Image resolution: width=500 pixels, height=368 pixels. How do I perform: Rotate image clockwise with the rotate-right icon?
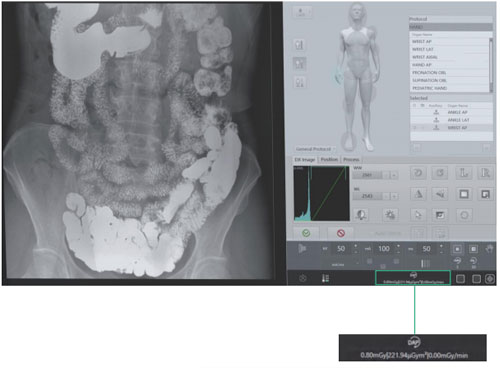click(440, 173)
